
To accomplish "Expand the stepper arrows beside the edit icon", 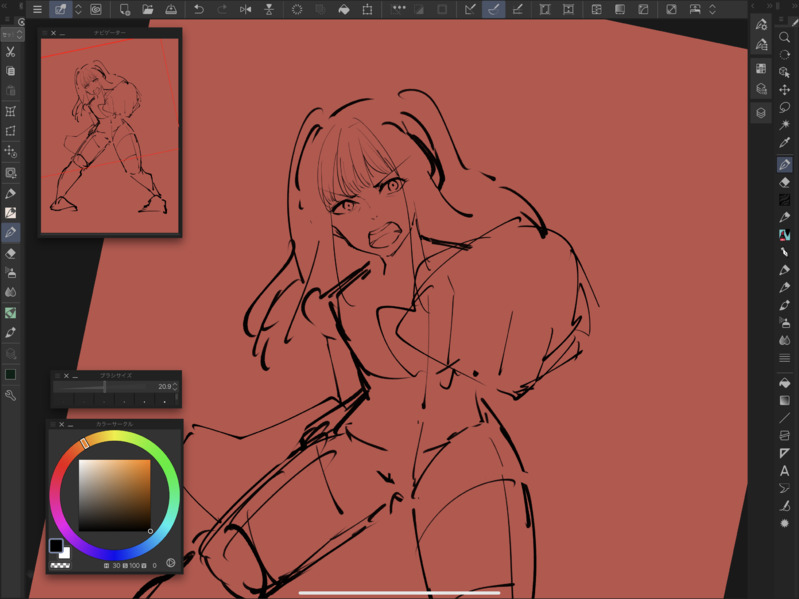I will (78, 9).
